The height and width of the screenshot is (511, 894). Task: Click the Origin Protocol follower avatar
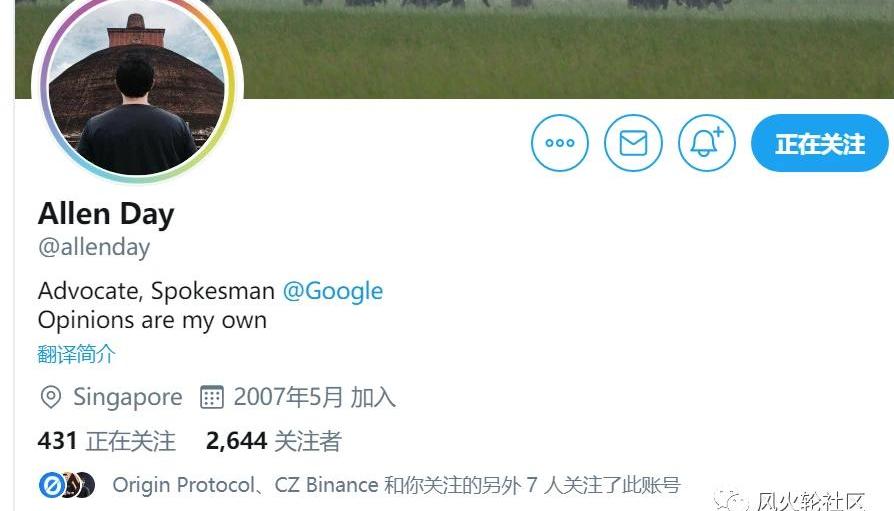click(51, 485)
